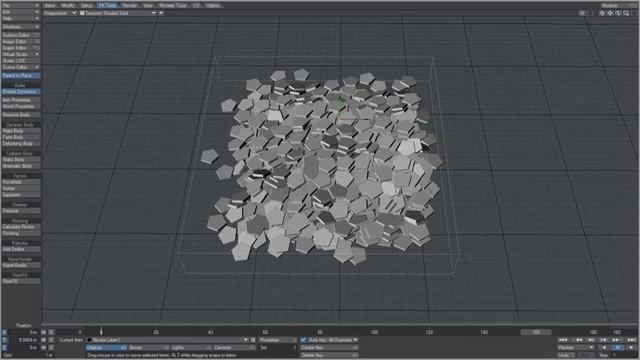Screen dimensions: 640x360
Task: Open the Edit menu dropdown
Action: [20, 12]
